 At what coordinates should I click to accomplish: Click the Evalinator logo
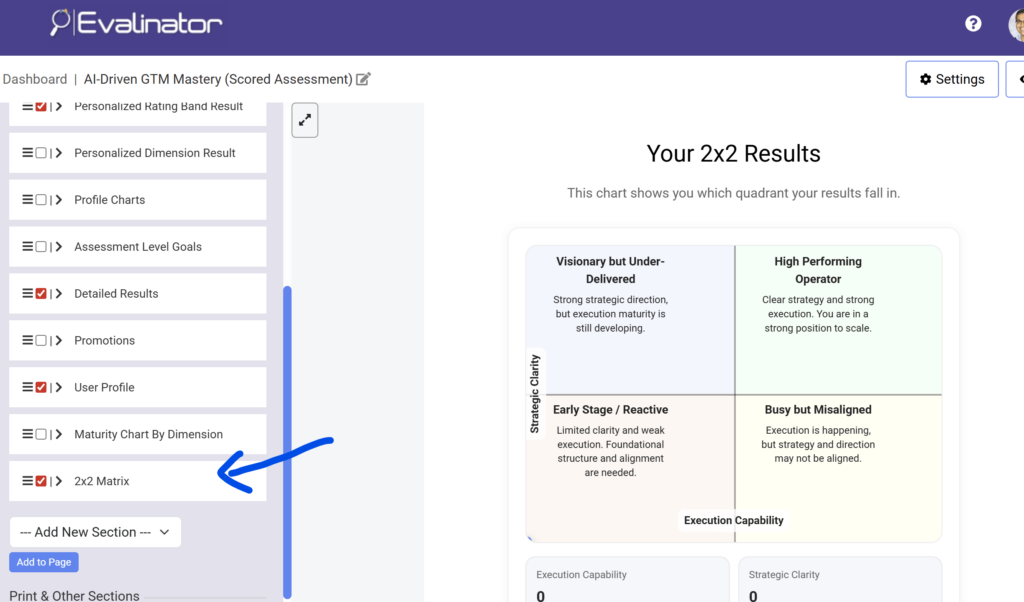[135, 22]
